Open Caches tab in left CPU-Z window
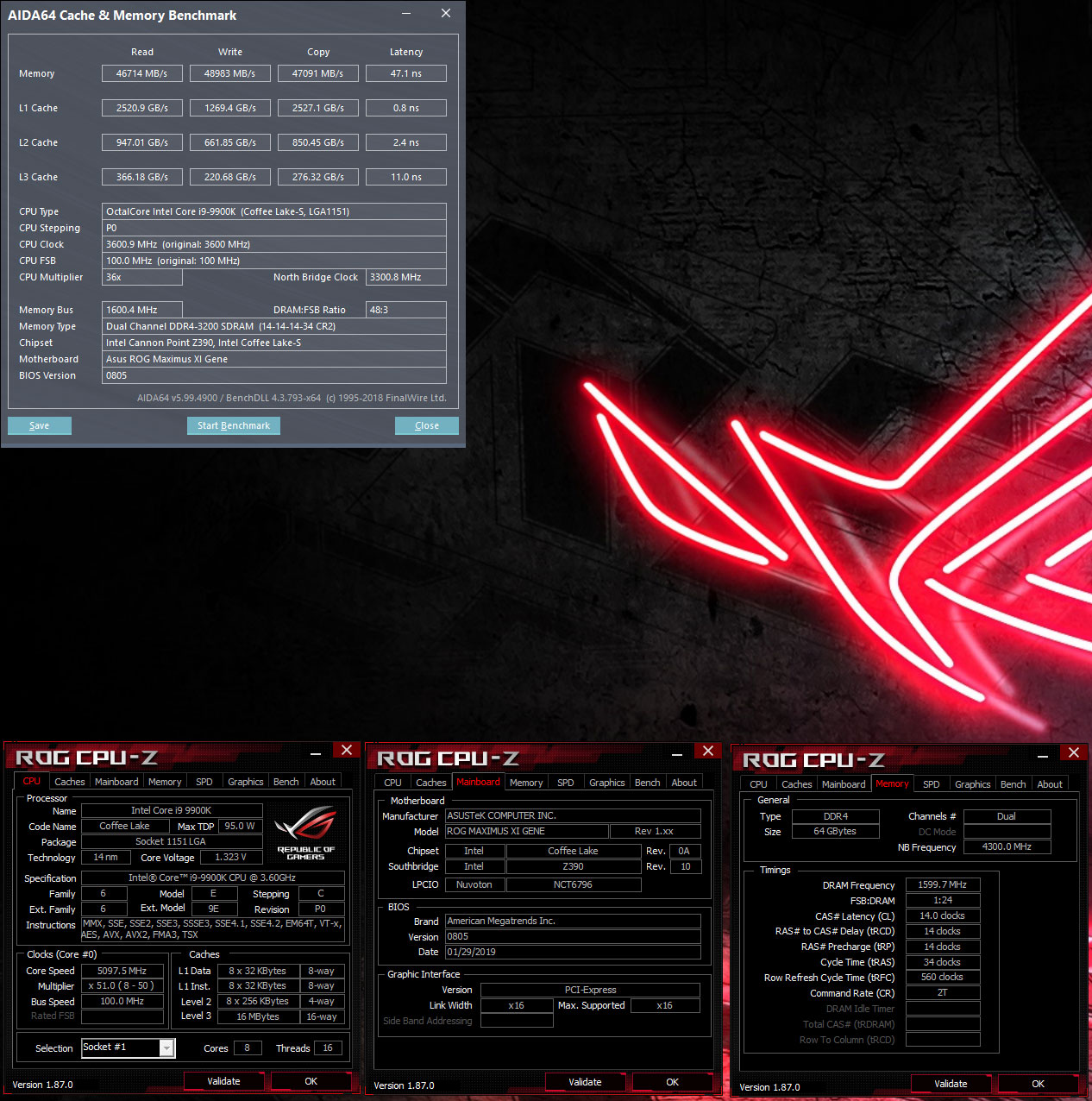Image resolution: width=1092 pixels, height=1101 pixels. click(70, 782)
